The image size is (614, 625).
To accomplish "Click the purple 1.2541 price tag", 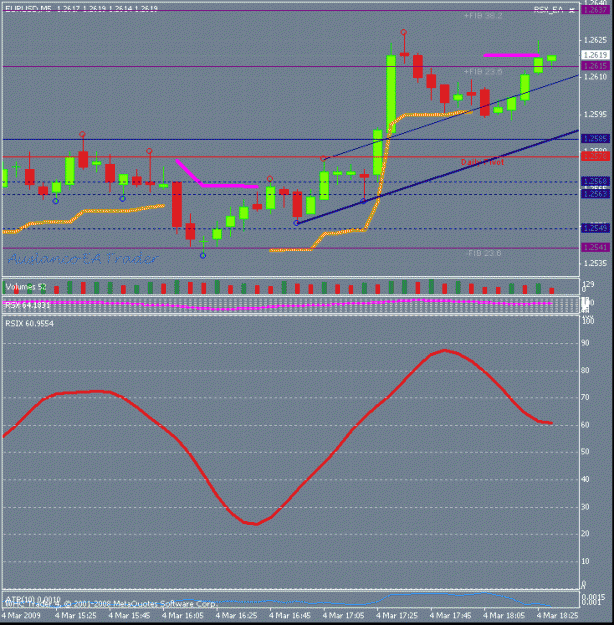I will (596, 248).
